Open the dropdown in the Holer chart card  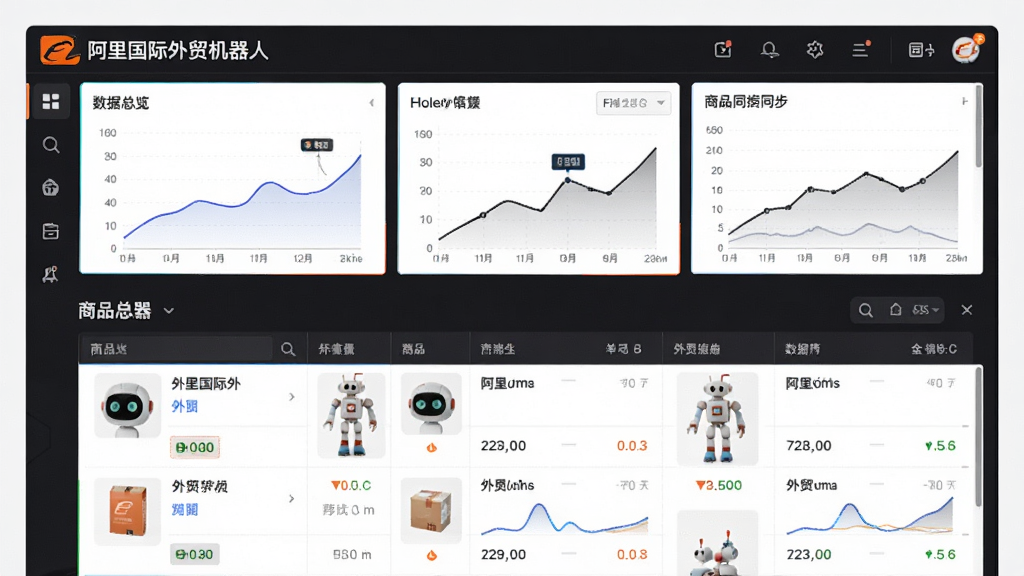pos(633,103)
